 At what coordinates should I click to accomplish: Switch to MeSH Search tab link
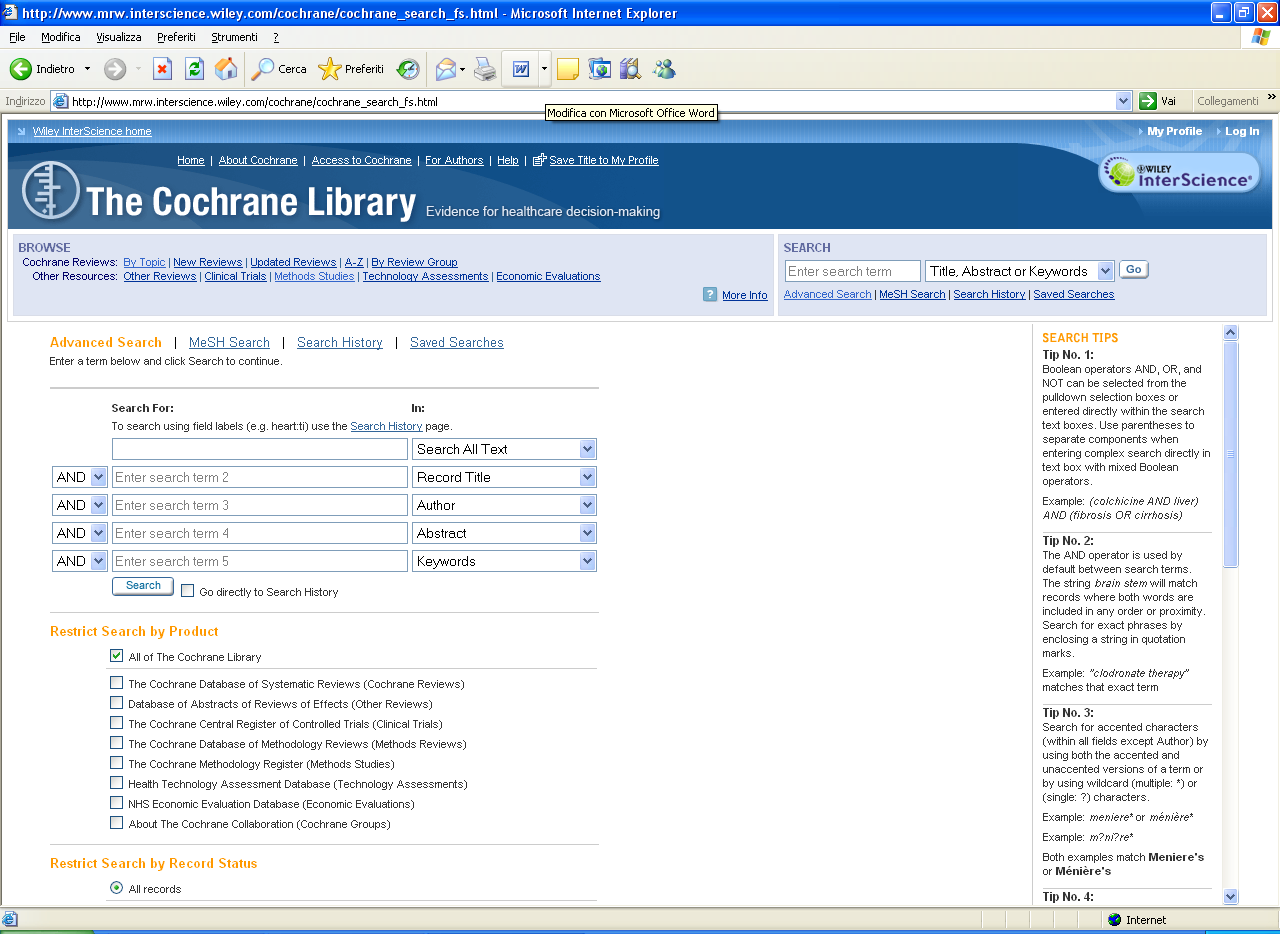coord(229,342)
